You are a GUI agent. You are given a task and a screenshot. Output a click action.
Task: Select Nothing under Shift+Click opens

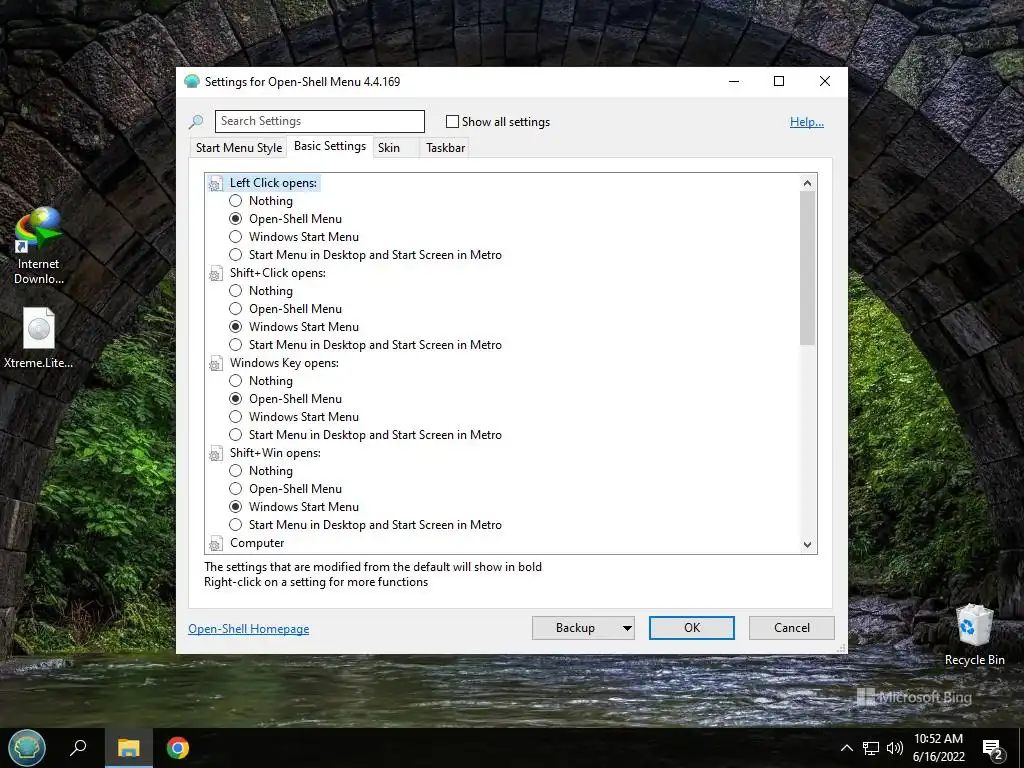coord(235,291)
